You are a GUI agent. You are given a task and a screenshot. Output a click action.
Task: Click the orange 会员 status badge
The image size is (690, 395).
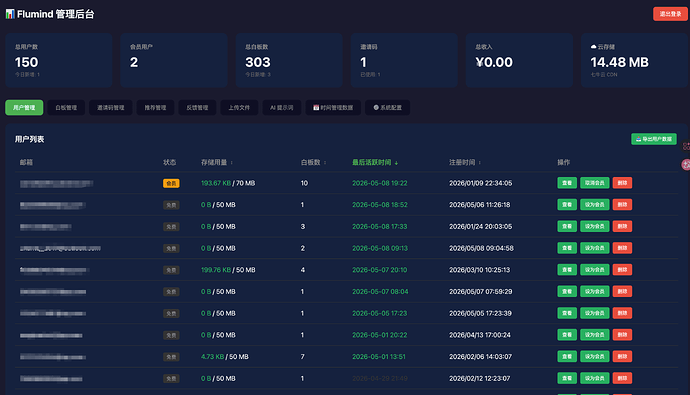point(171,183)
